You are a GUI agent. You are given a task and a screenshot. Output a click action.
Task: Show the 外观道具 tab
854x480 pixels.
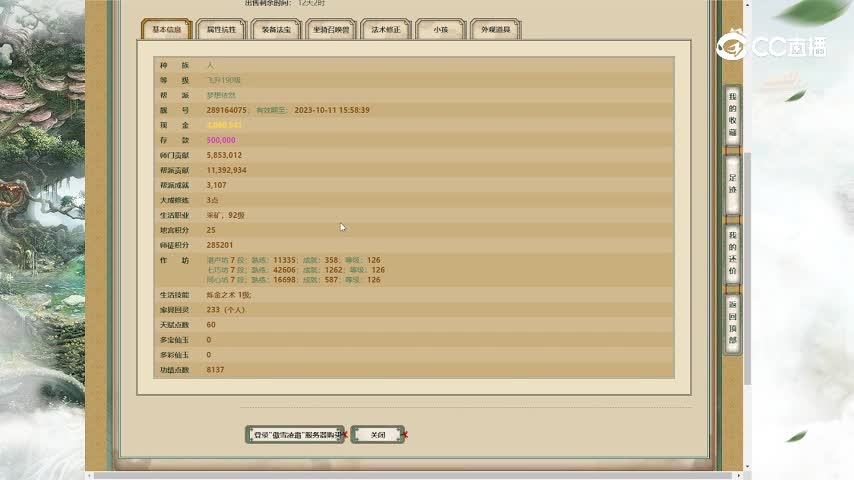coord(495,30)
